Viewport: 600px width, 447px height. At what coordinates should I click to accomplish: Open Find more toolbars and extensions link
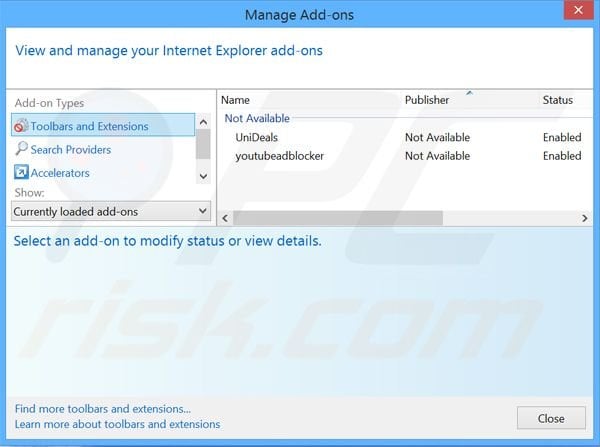(x=103, y=409)
